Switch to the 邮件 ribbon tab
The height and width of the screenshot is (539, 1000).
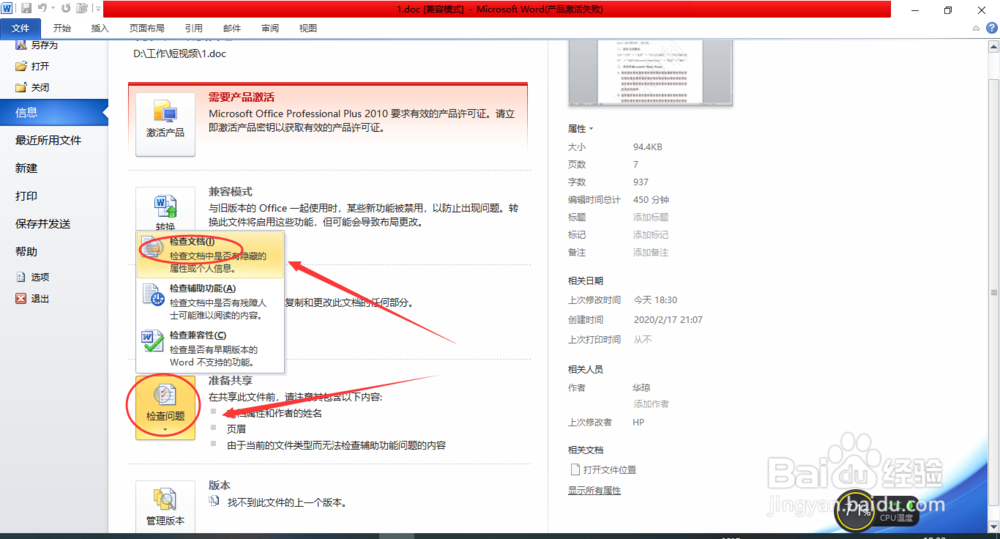pyautogui.click(x=232, y=28)
